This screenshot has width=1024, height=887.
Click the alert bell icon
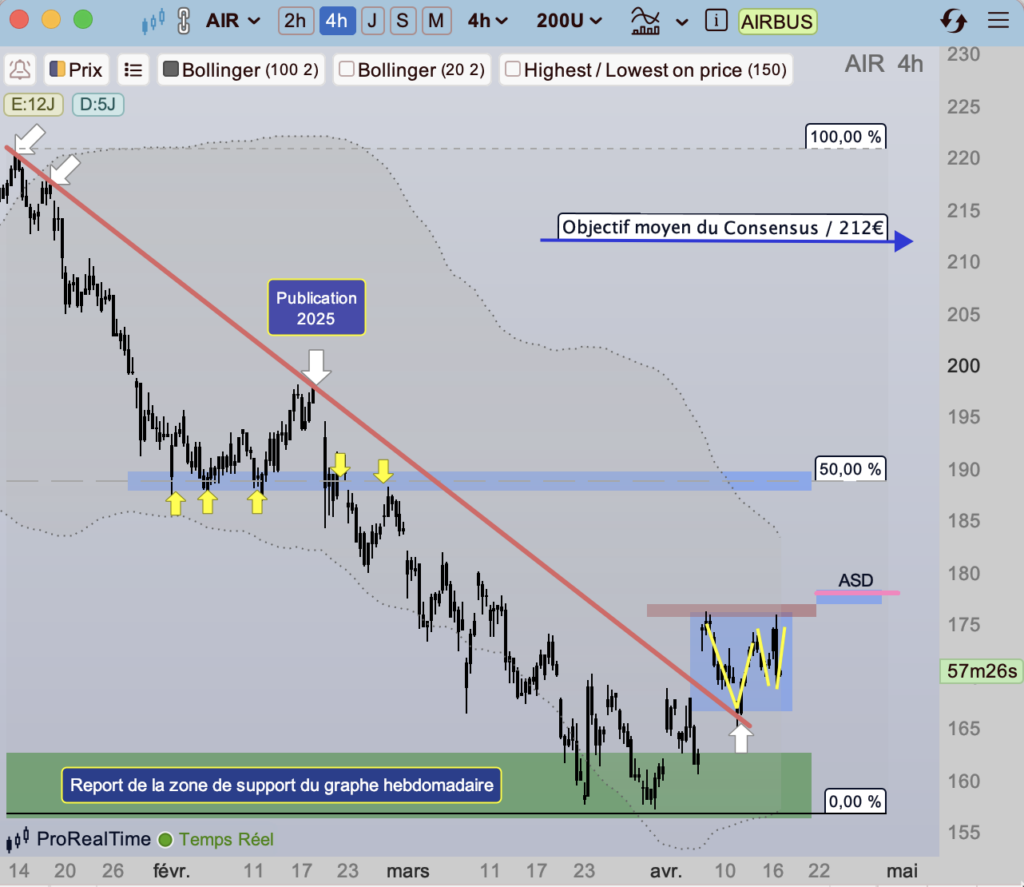[19, 70]
